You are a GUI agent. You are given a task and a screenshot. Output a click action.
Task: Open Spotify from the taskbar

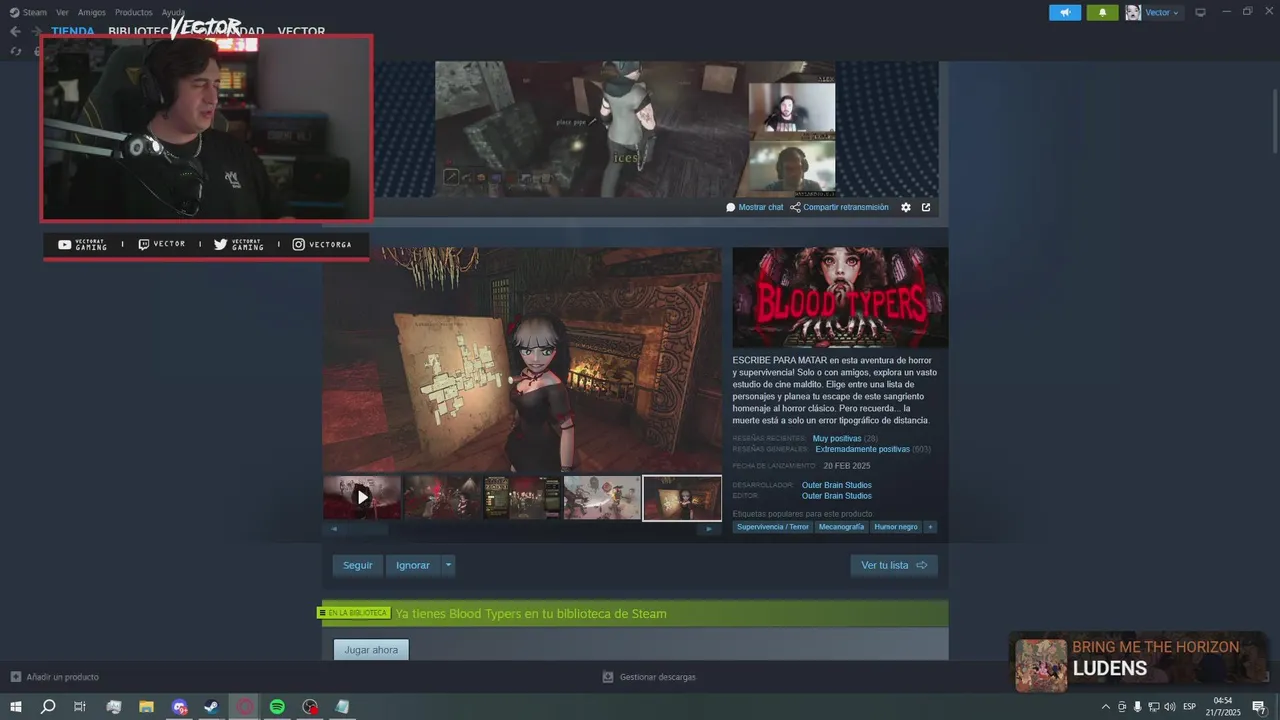click(277, 707)
